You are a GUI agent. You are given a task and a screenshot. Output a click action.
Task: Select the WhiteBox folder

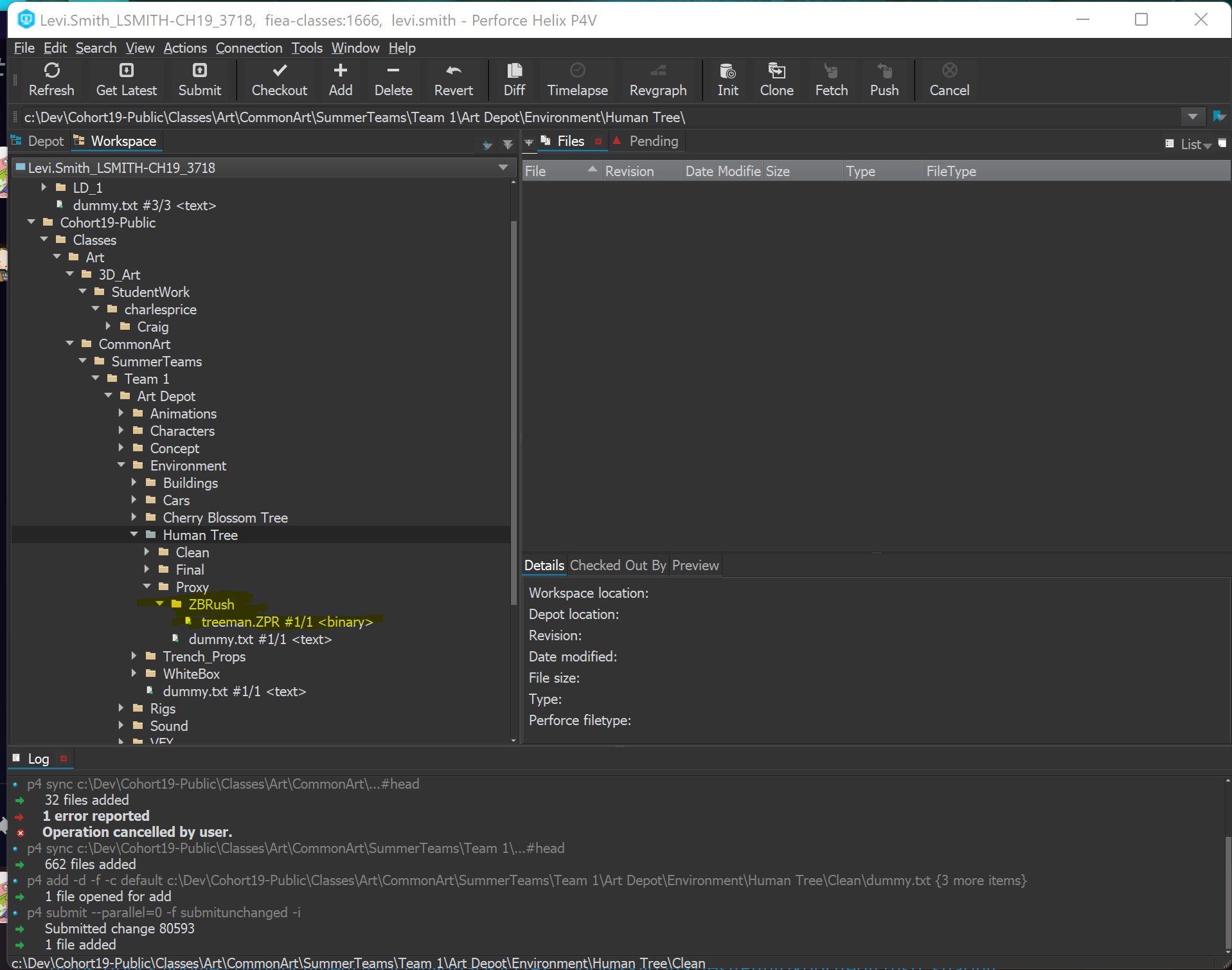pos(191,674)
